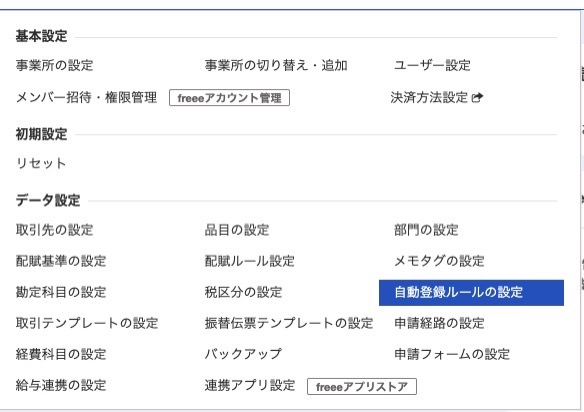Select 事業所の切り替え・追加
584x412 pixels.
tap(276, 65)
